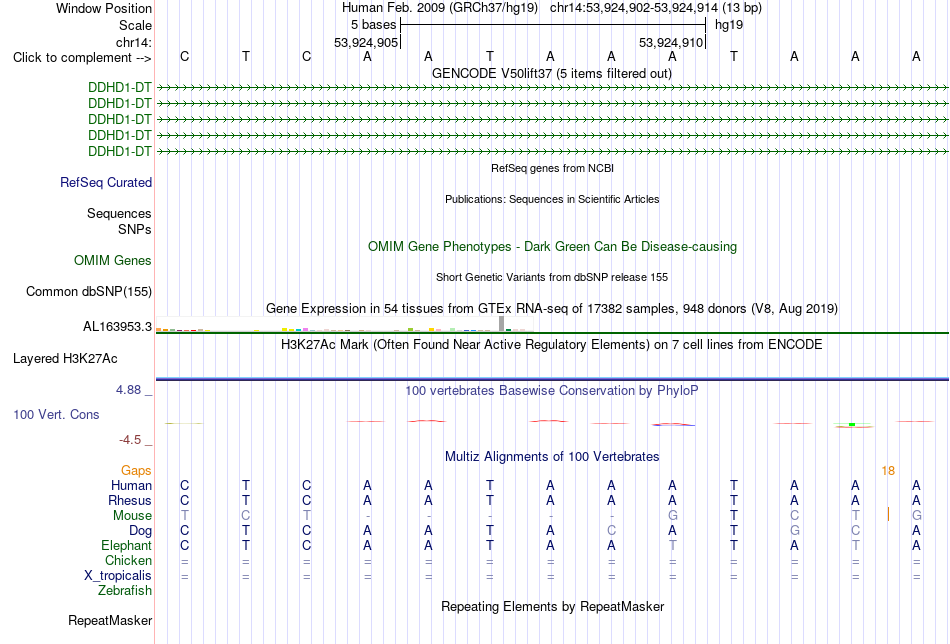This screenshot has width=950, height=644.
Task: Click the OMIM Genes track label
Action: (x=113, y=261)
